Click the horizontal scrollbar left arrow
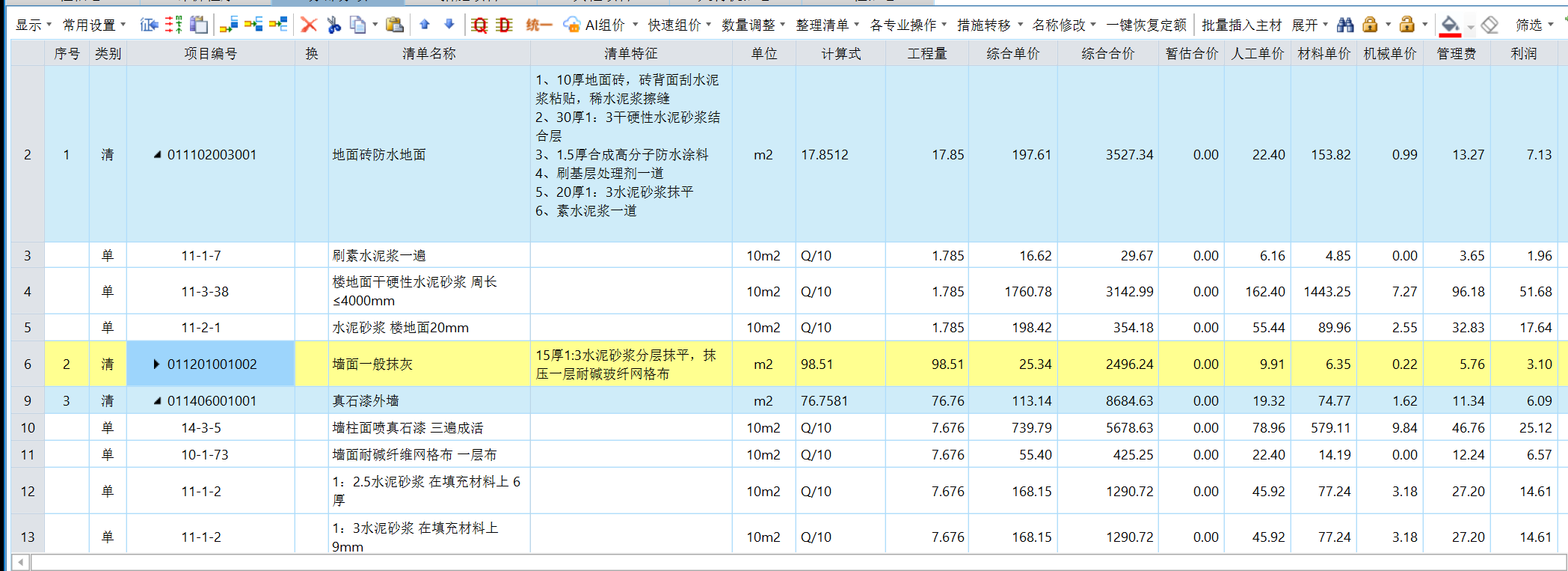 click(x=20, y=562)
